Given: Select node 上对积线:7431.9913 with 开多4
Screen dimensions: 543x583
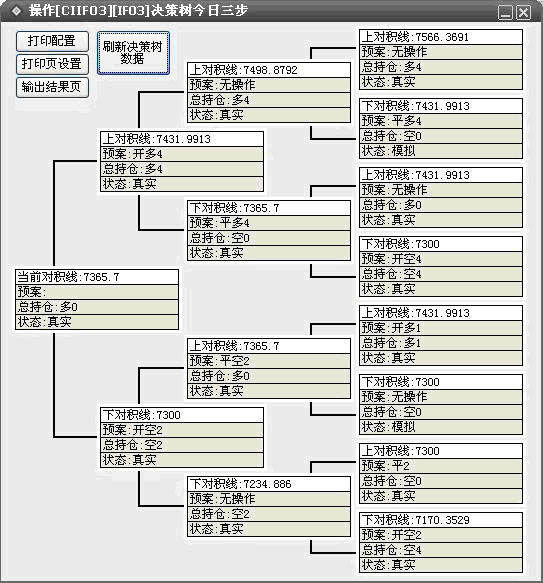Looking at the screenshot, I should (x=182, y=161).
